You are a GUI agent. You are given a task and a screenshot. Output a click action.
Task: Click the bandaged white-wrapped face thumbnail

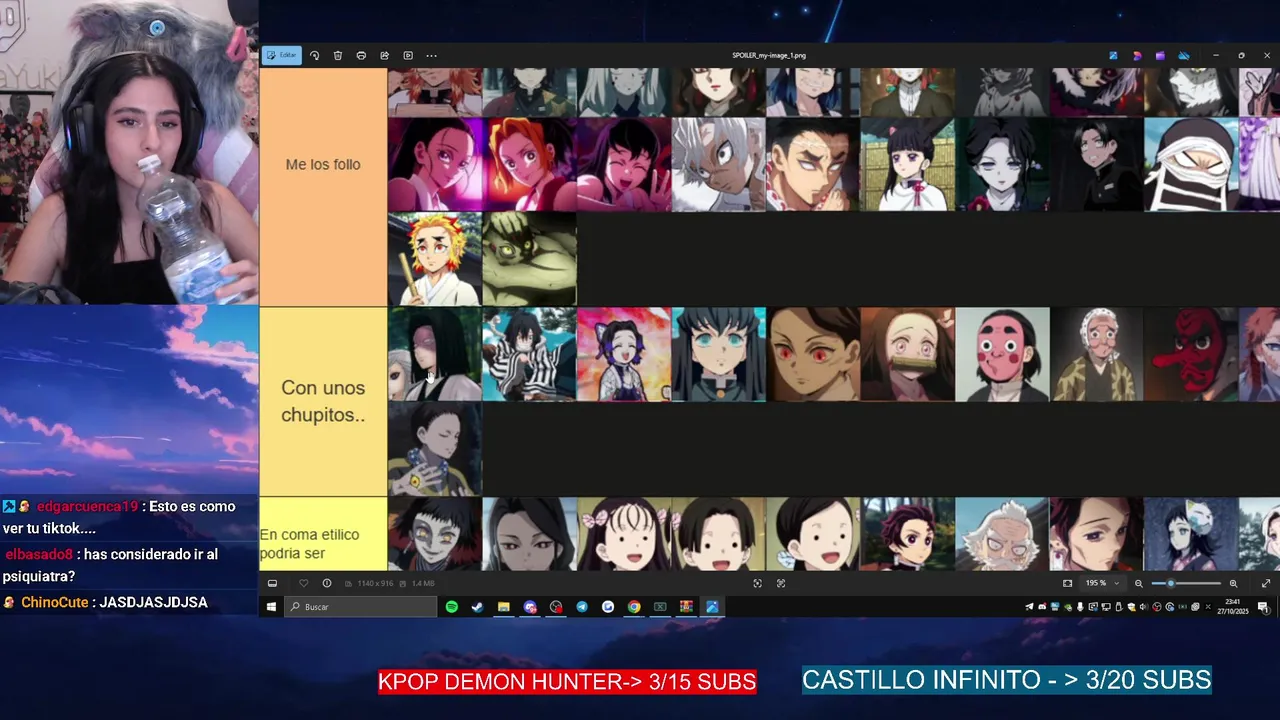1190,164
